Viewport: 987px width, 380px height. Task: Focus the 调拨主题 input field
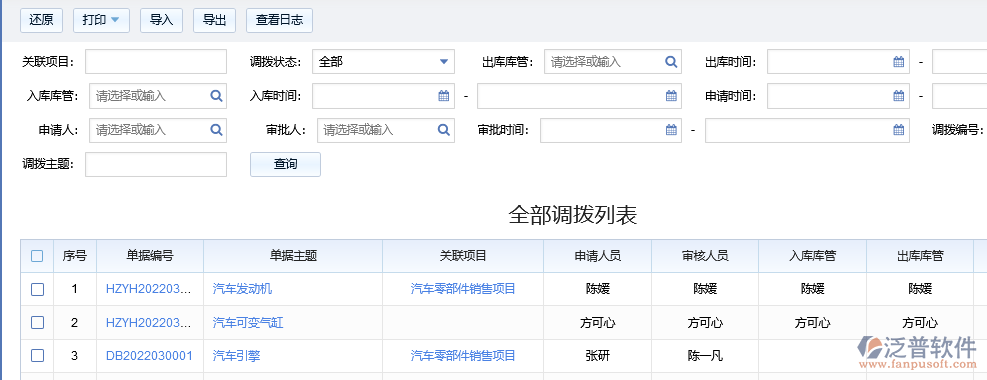point(155,164)
